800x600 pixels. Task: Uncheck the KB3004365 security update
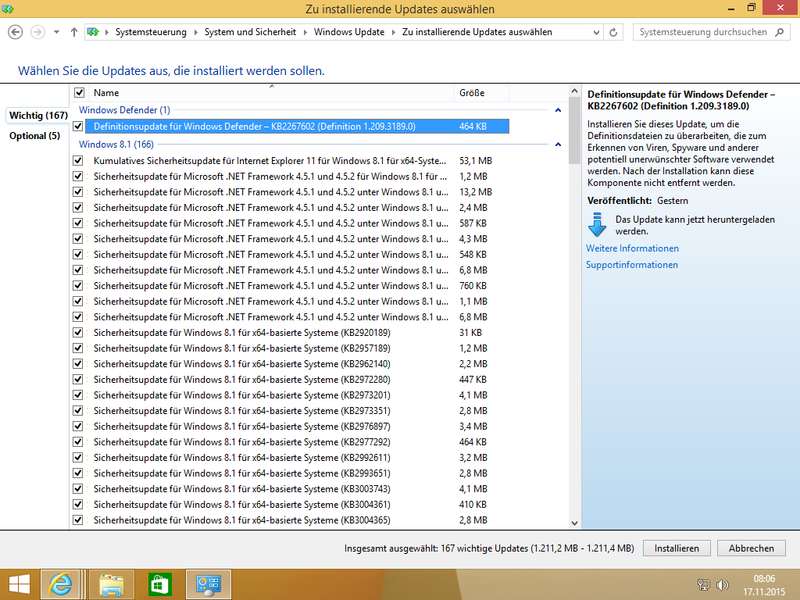(78, 520)
